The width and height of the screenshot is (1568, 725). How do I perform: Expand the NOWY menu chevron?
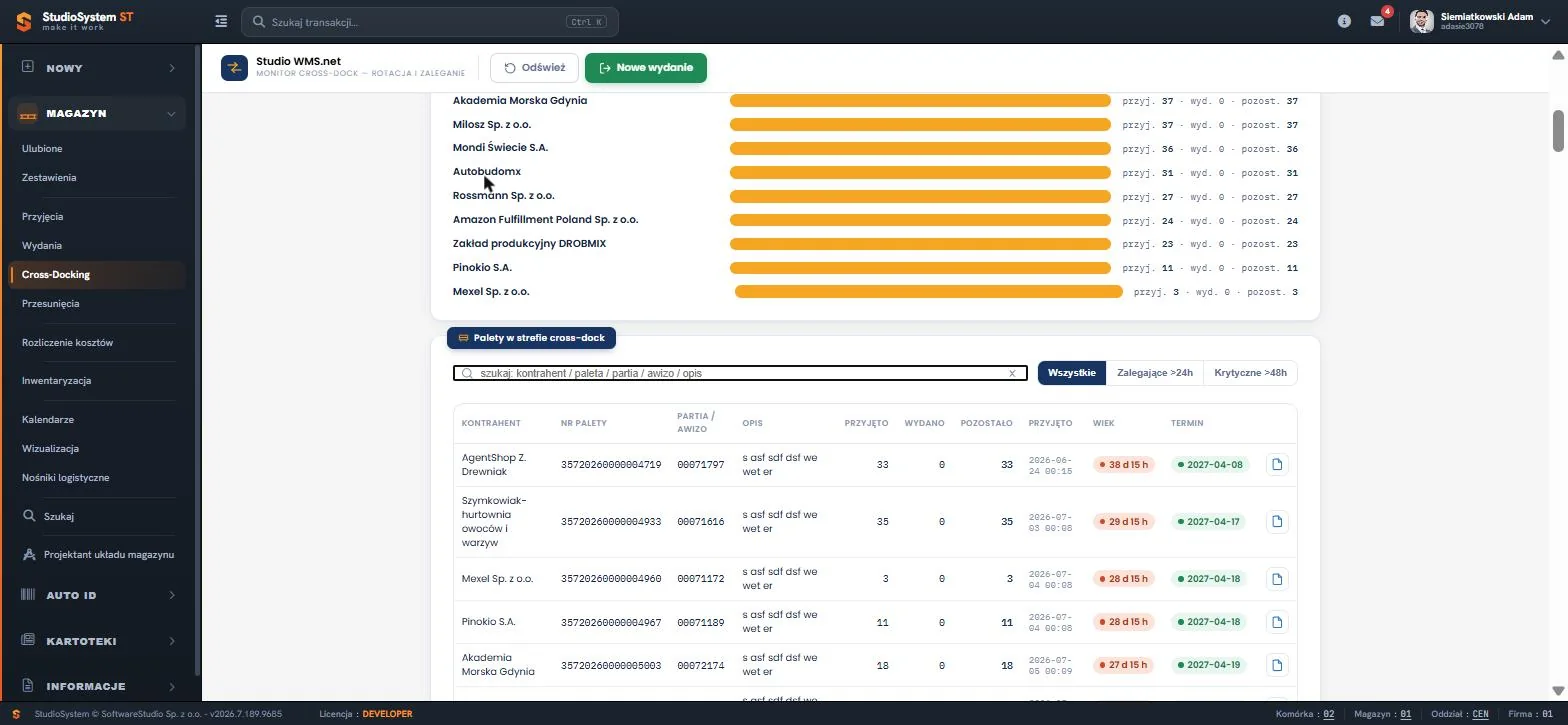[x=172, y=68]
